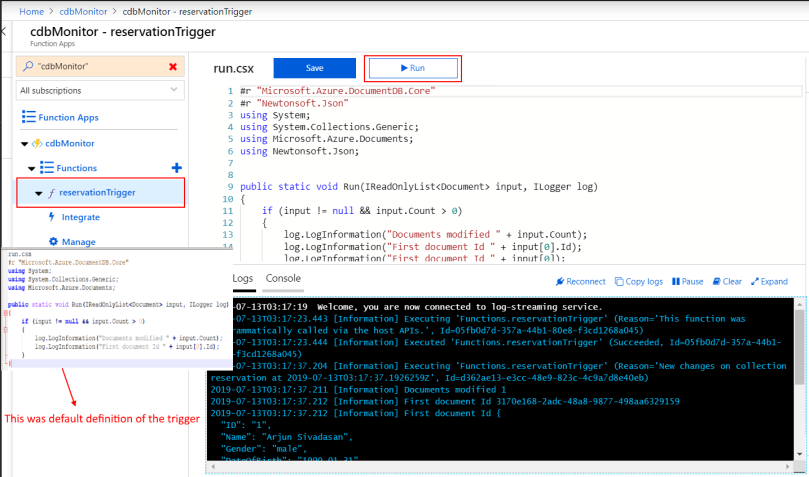Click the Home breadcrumb link

click(31, 11)
